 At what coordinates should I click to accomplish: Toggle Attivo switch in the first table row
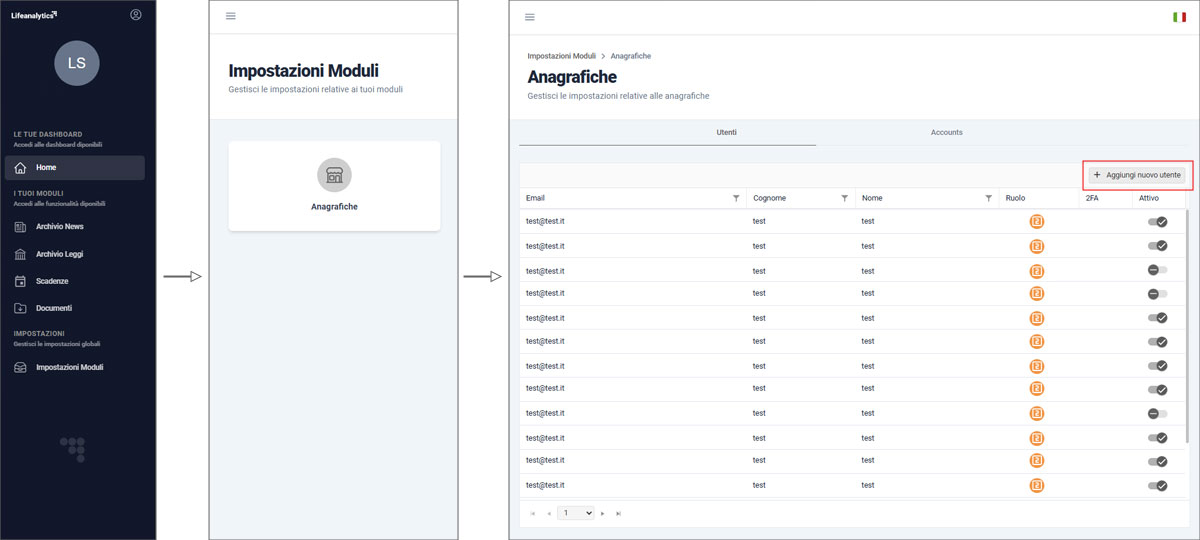tap(1158, 221)
